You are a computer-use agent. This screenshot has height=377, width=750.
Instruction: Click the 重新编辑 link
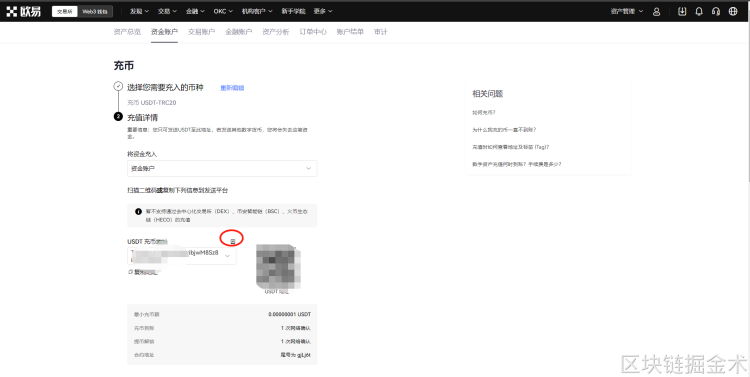232,88
